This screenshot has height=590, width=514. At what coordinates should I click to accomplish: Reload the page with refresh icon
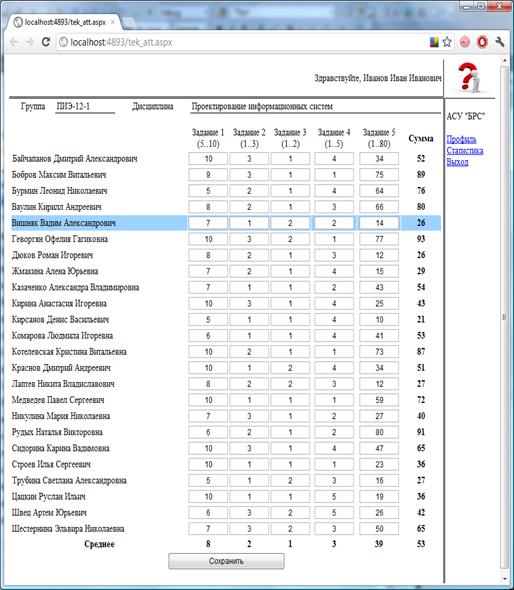[46, 42]
